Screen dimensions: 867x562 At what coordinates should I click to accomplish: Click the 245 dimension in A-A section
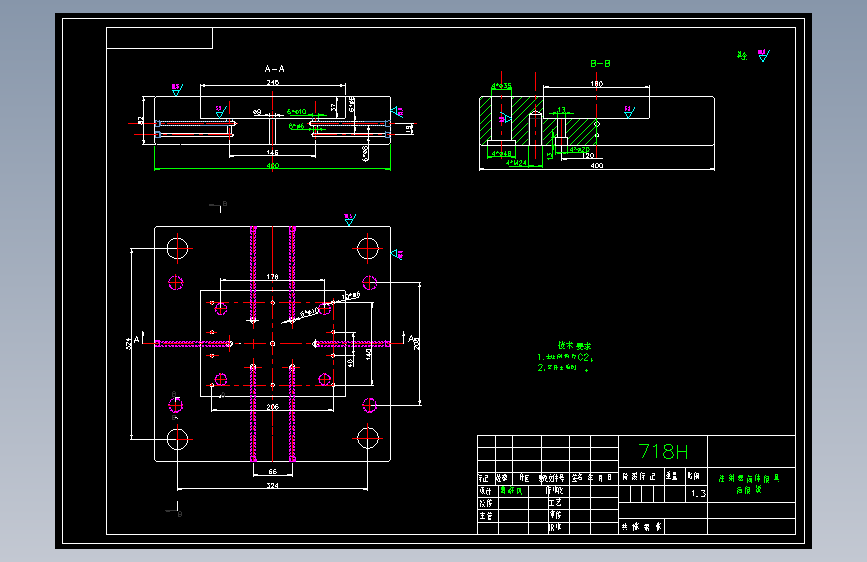point(273,82)
